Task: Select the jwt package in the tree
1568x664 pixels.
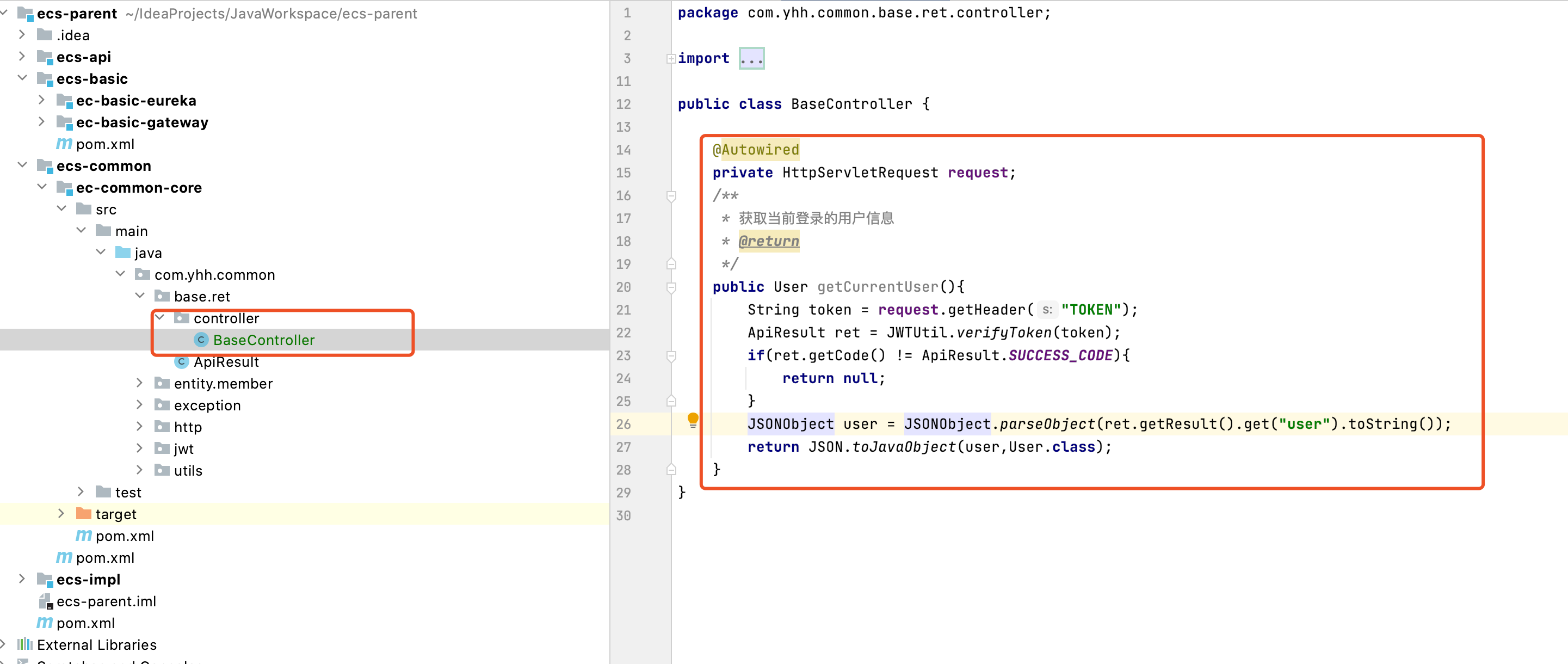Action: point(183,449)
